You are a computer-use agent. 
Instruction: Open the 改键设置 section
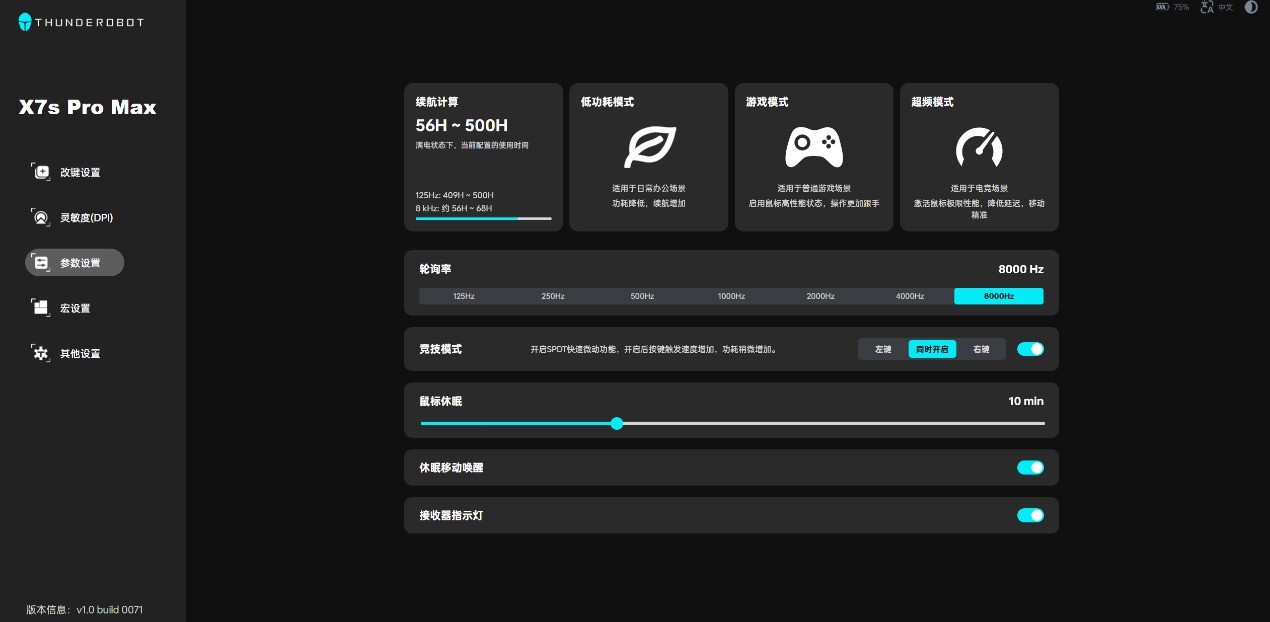tap(74, 172)
